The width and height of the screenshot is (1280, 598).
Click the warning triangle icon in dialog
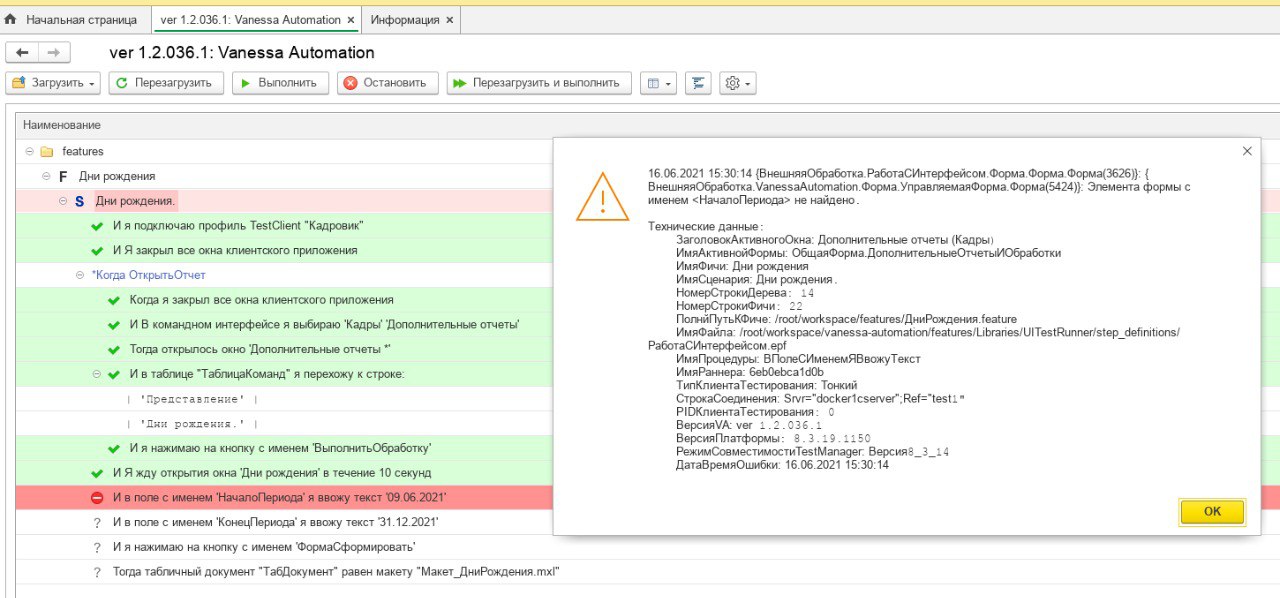click(602, 197)
